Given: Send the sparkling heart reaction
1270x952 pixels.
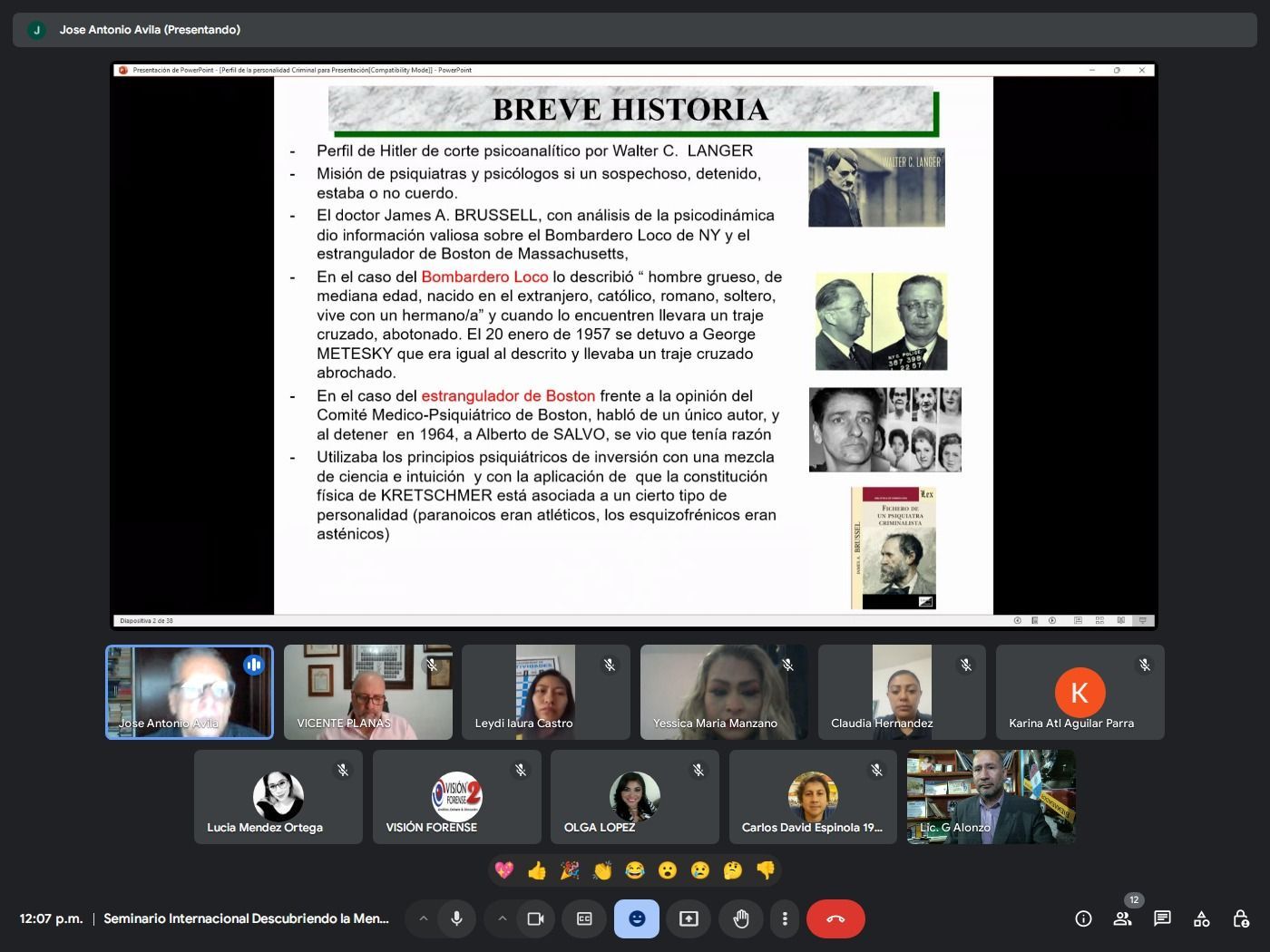Looking at the screenshot, I should [504, 870].
